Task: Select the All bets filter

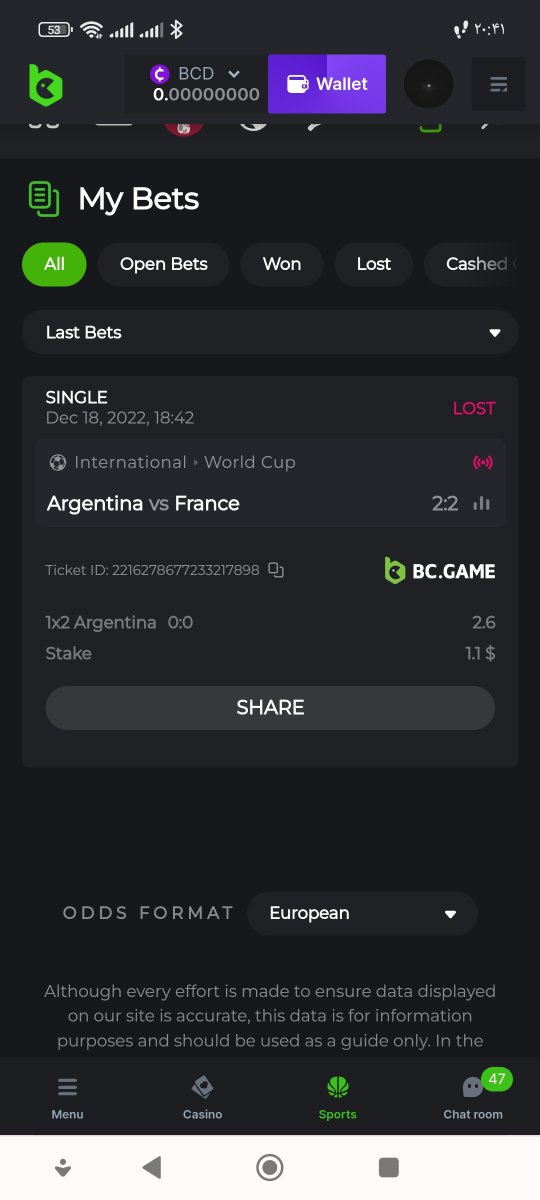Action: click(x=54, y=264)
